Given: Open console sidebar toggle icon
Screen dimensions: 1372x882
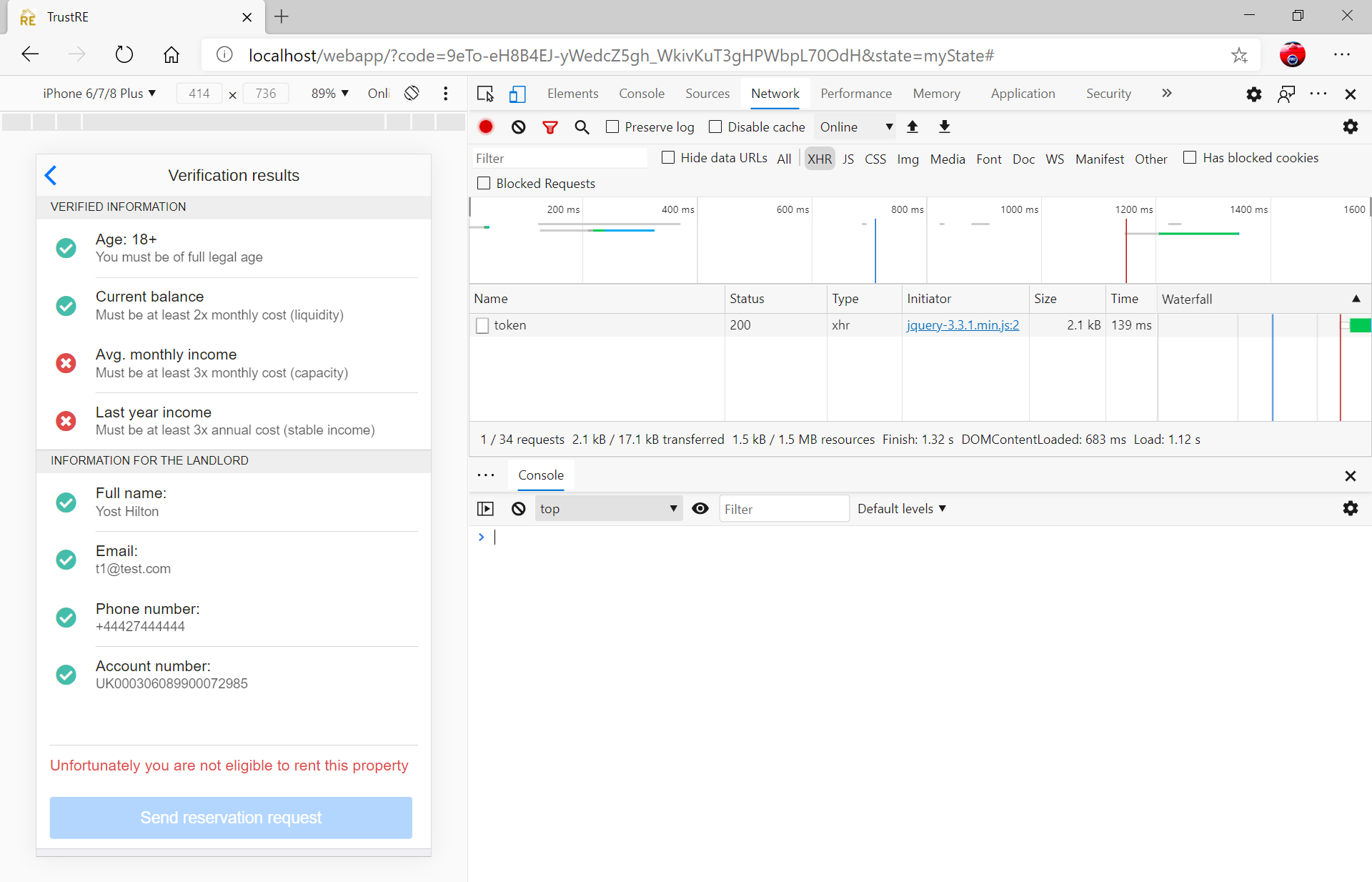Looking at the screenshot, I should (x=485, y=509).
